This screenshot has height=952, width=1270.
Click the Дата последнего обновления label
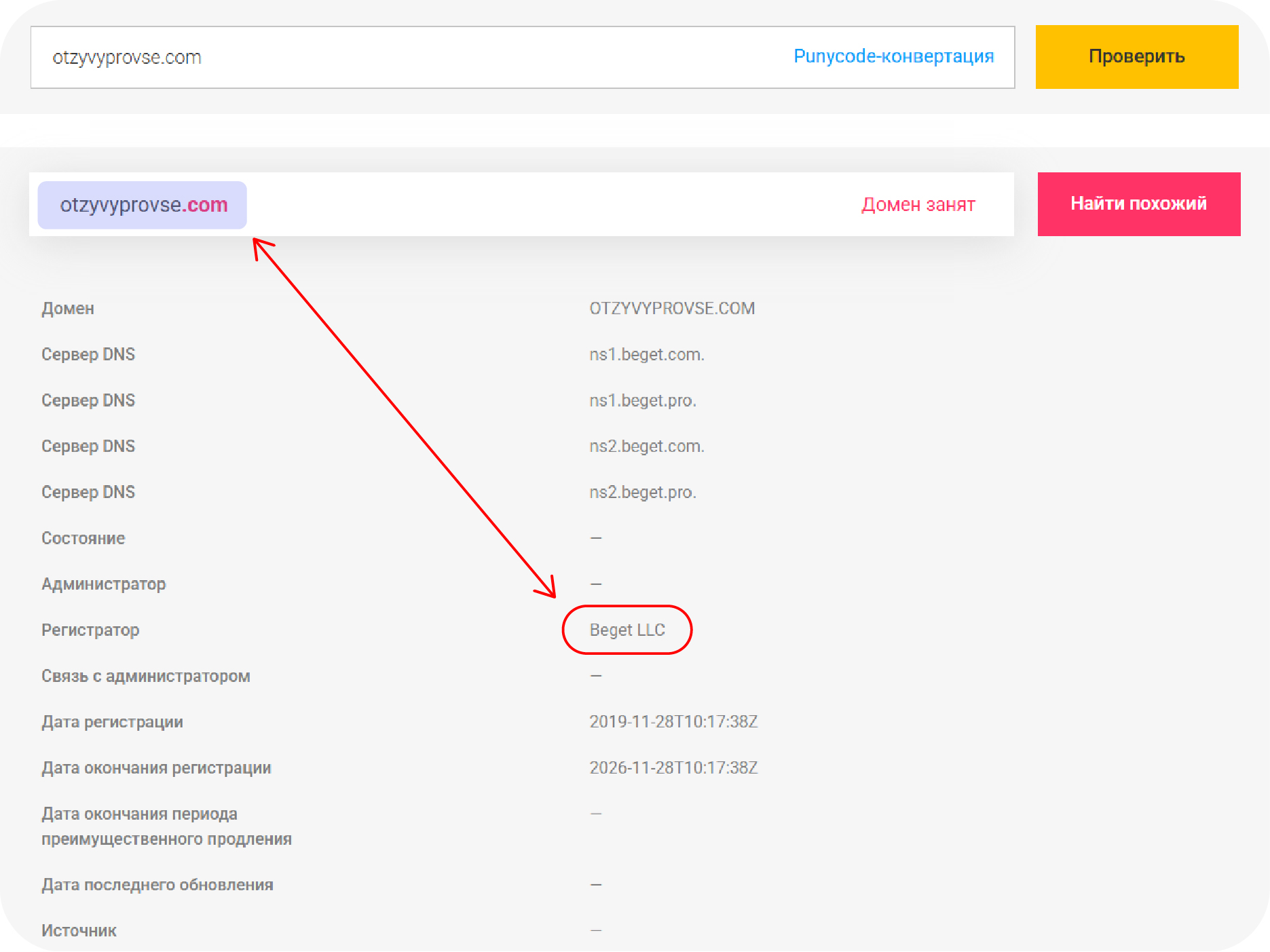(157, 885)
